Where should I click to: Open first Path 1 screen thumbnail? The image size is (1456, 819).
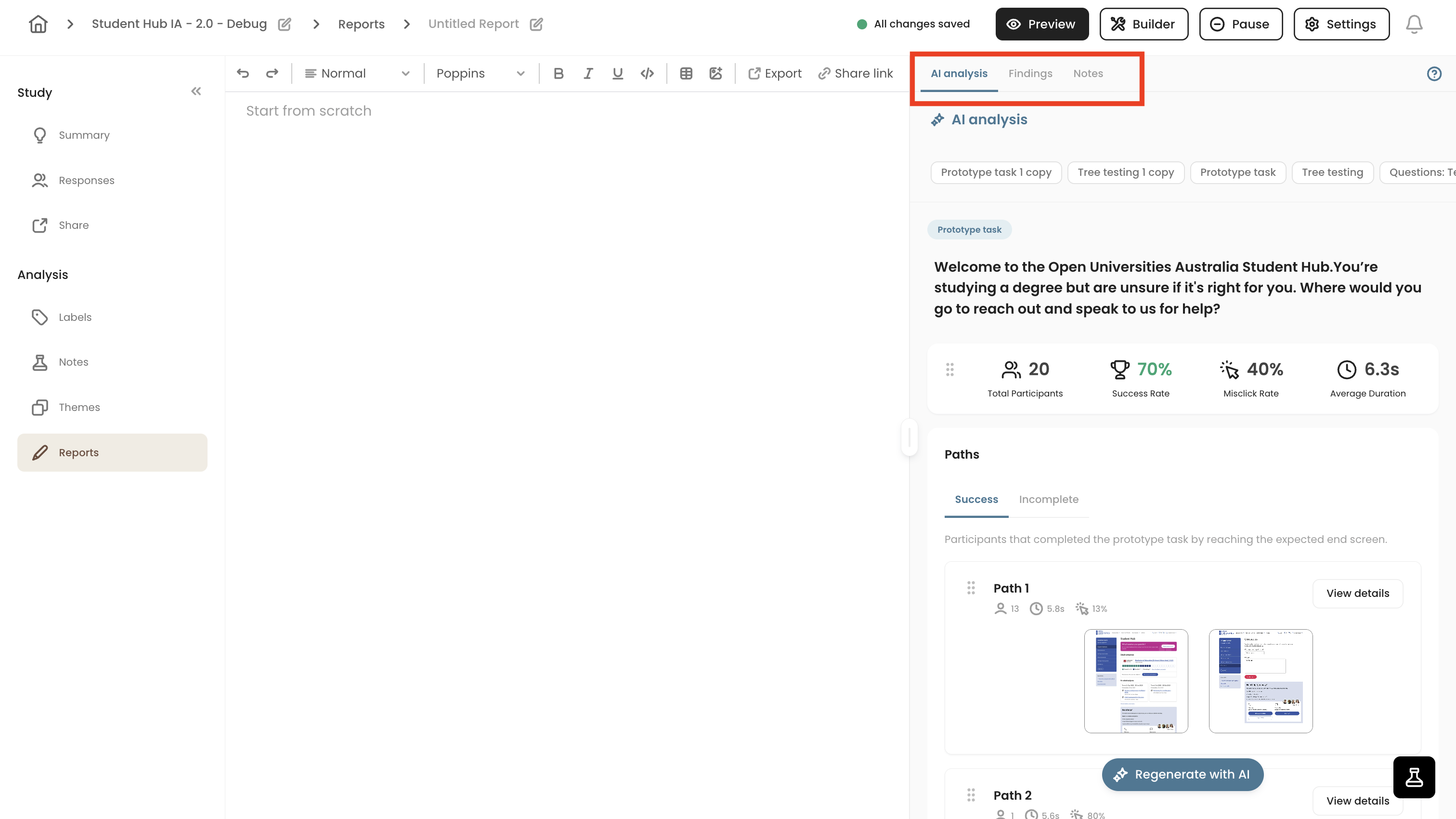(1135, 681)
